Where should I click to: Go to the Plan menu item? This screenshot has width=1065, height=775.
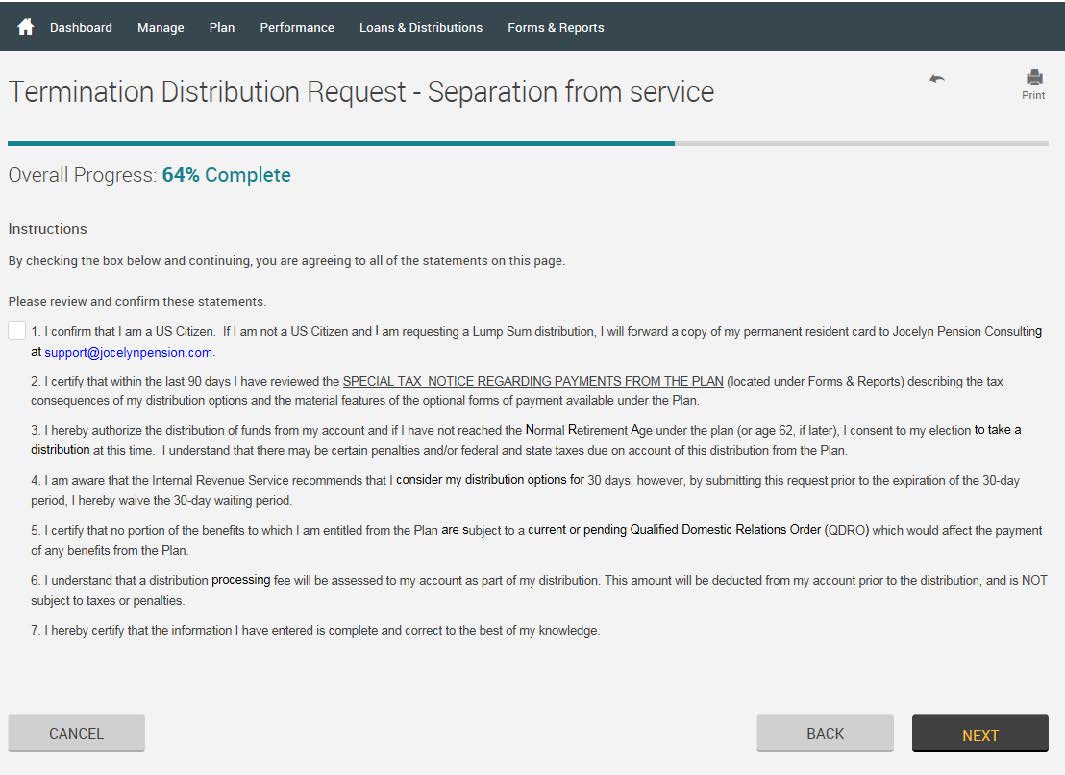(222, 27)
